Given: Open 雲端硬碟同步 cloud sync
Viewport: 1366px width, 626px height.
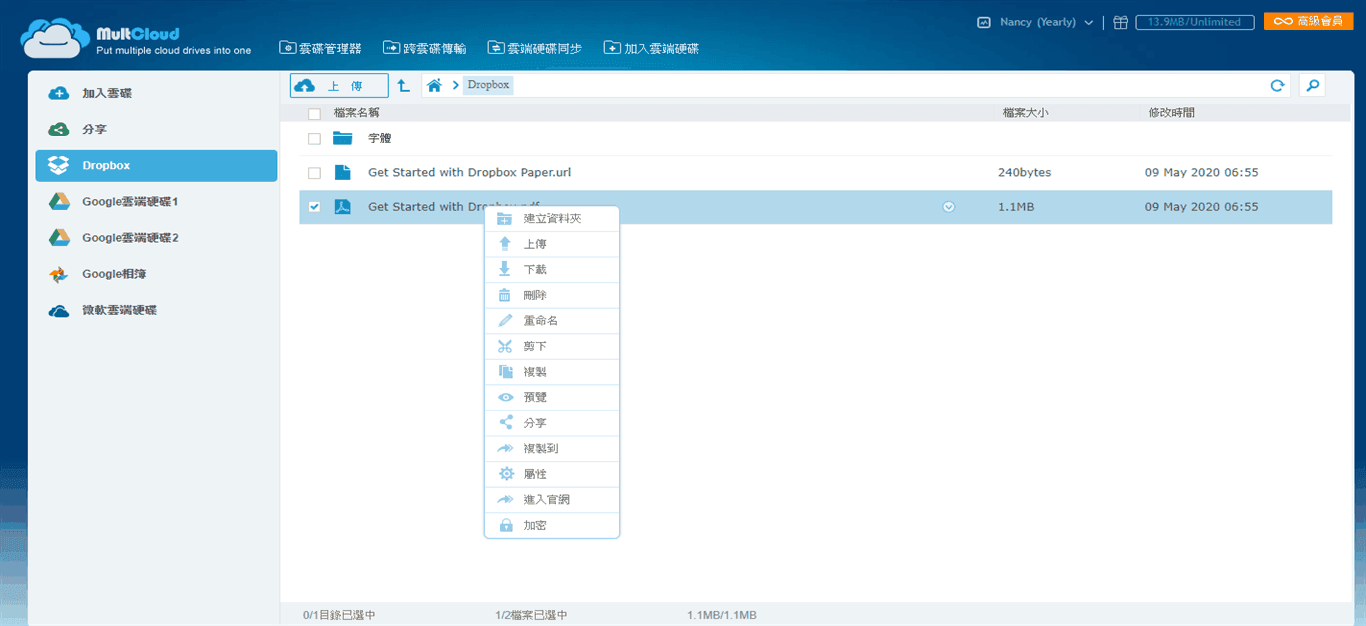Looking at the screenshot, I should point(535,48).
